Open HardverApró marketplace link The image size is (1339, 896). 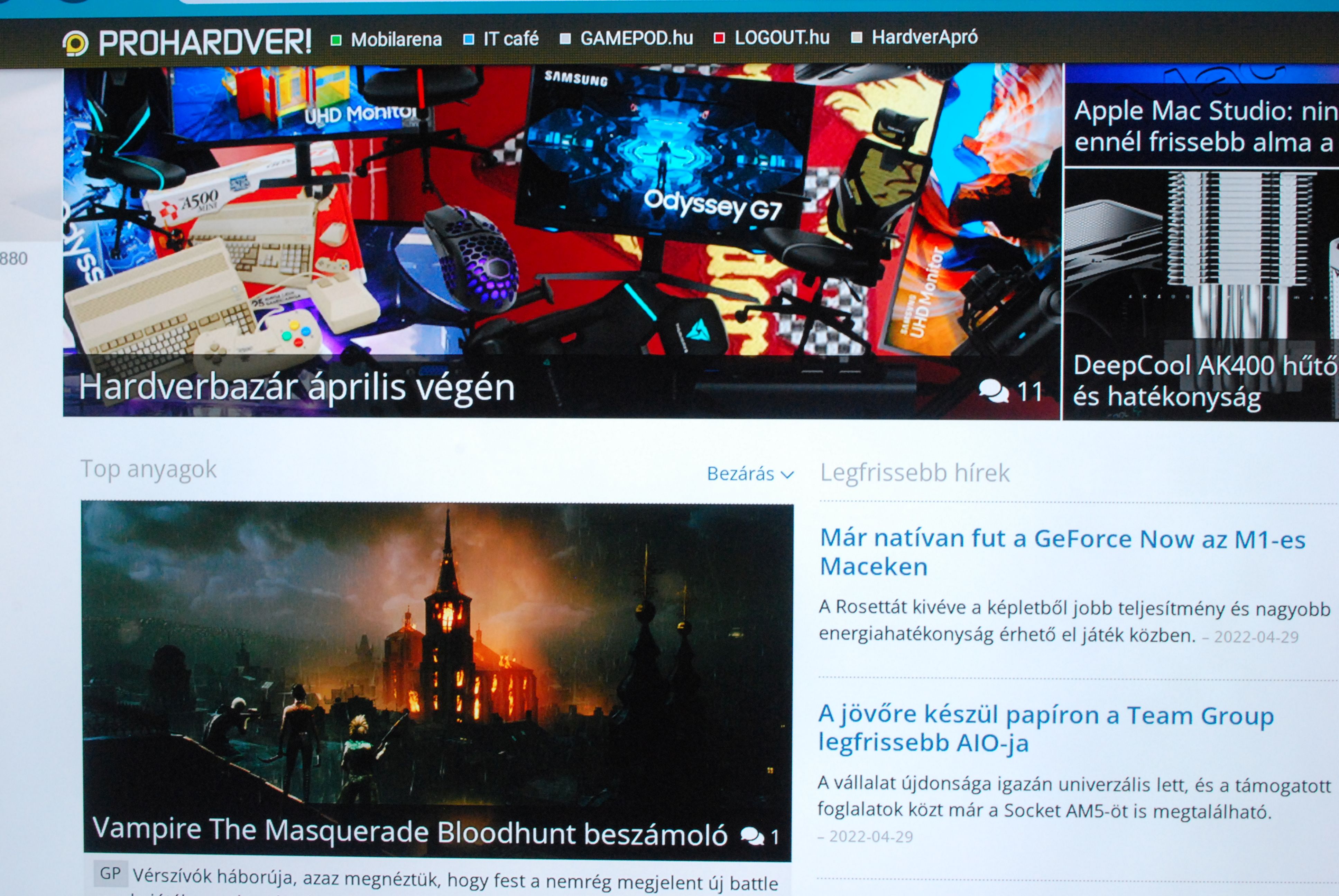point(915,37)
